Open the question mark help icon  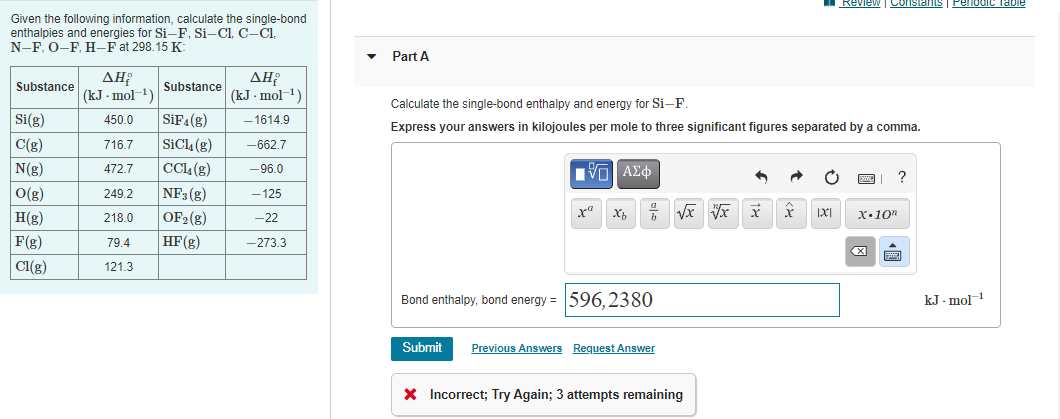pyautogui.click(x=902, y=178)
